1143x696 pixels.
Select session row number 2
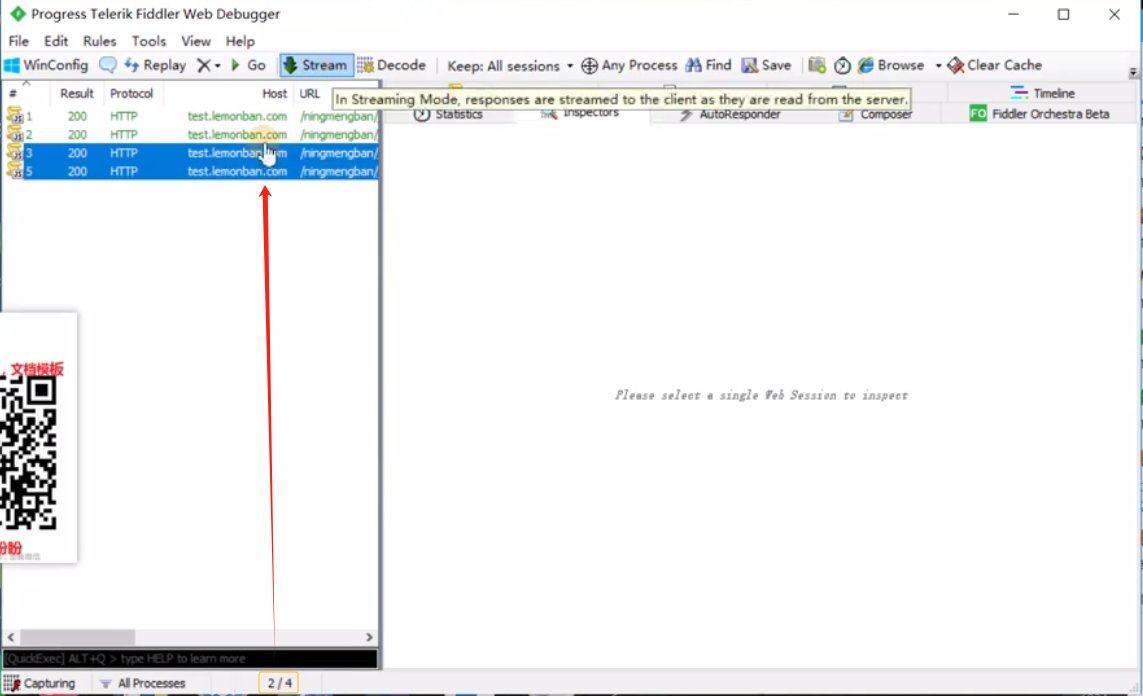(191, 135)
